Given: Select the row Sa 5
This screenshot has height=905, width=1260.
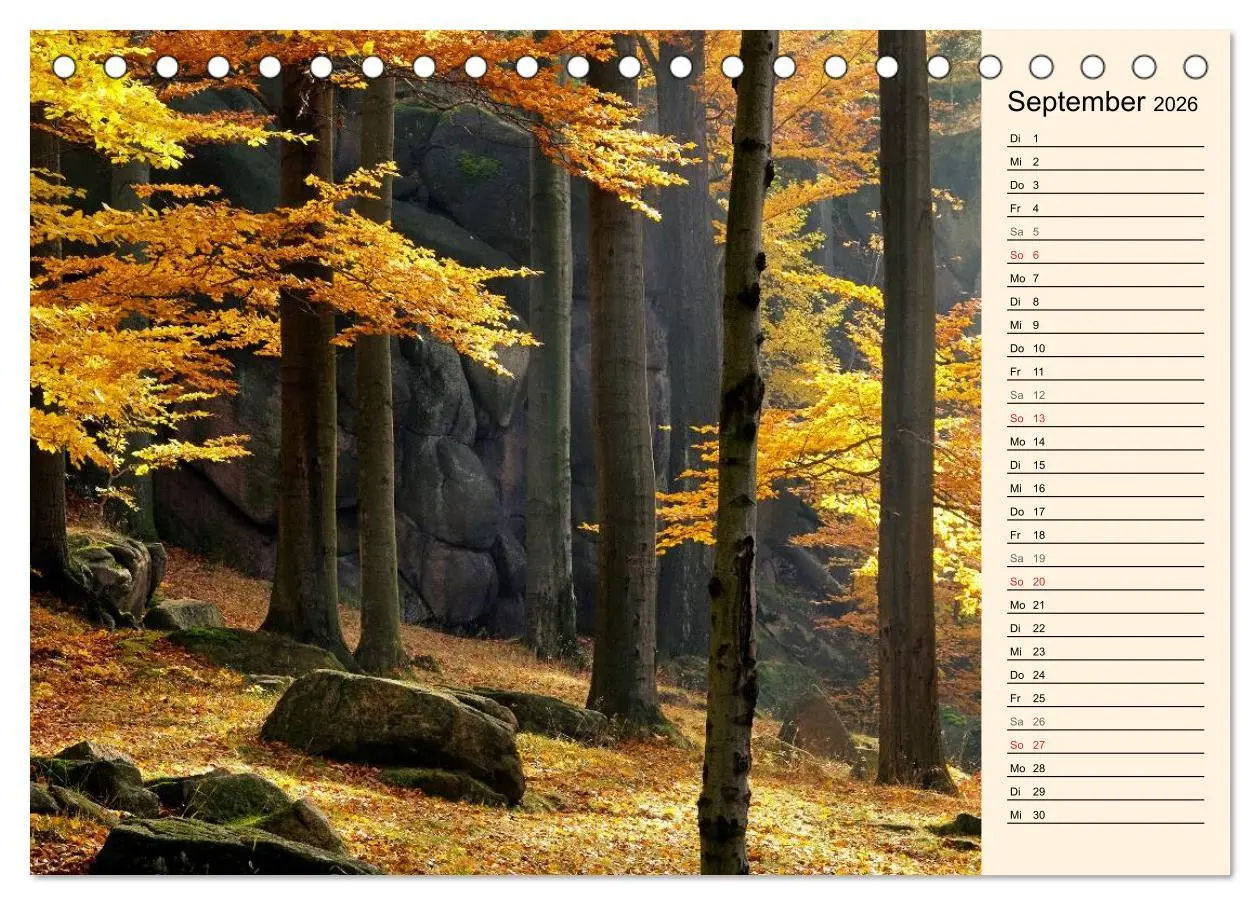Looking at the screenshot, I should click(x=1105, y=231).
